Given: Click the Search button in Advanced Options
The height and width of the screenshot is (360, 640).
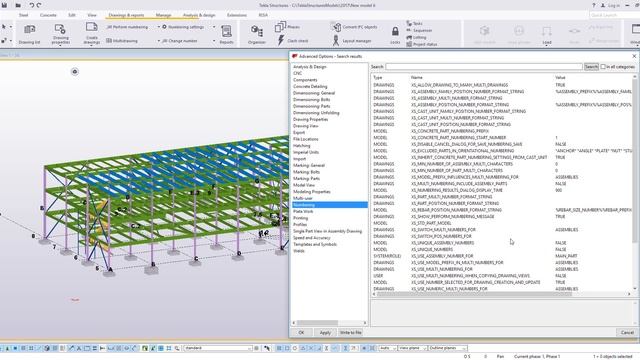Looking at the screenshot, I should pos(591,67).
